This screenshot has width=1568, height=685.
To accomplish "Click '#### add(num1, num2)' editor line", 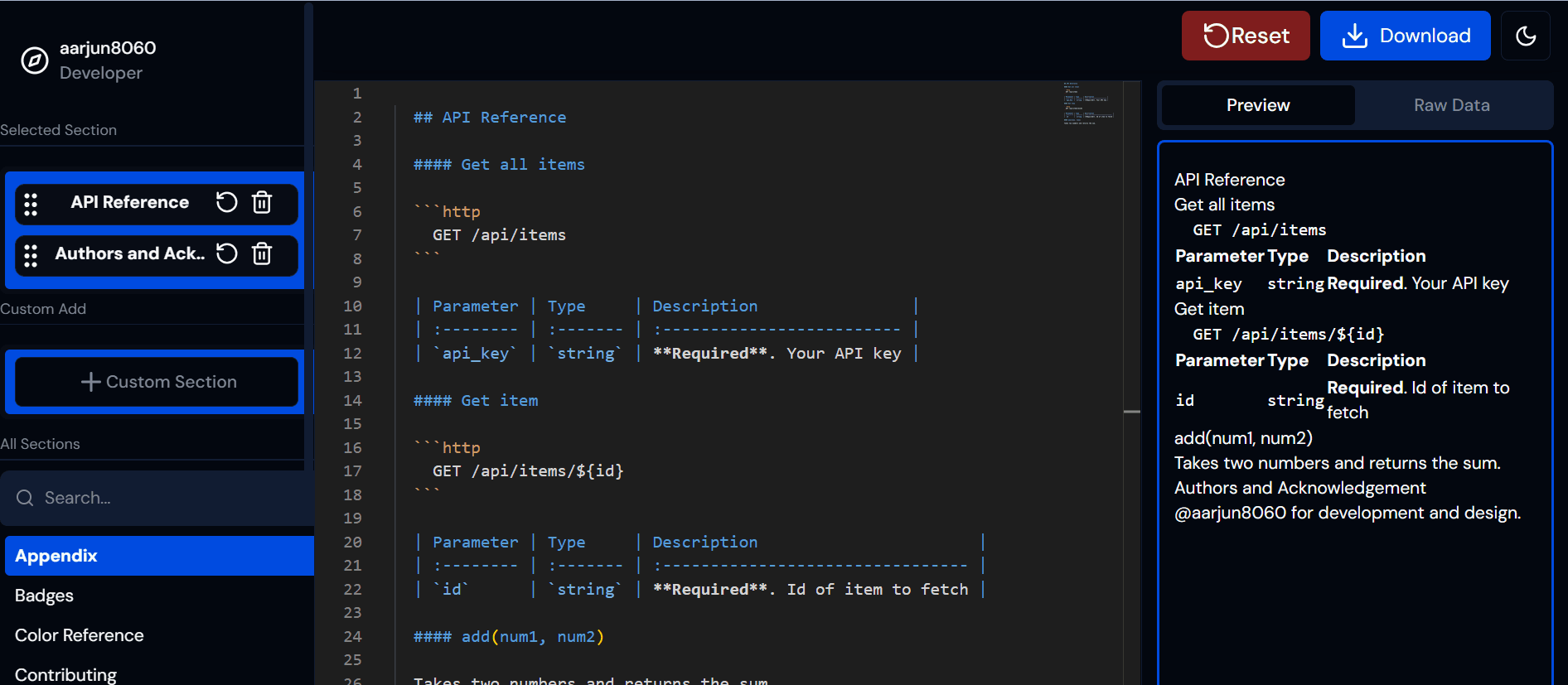I will [x=509, y=637].
